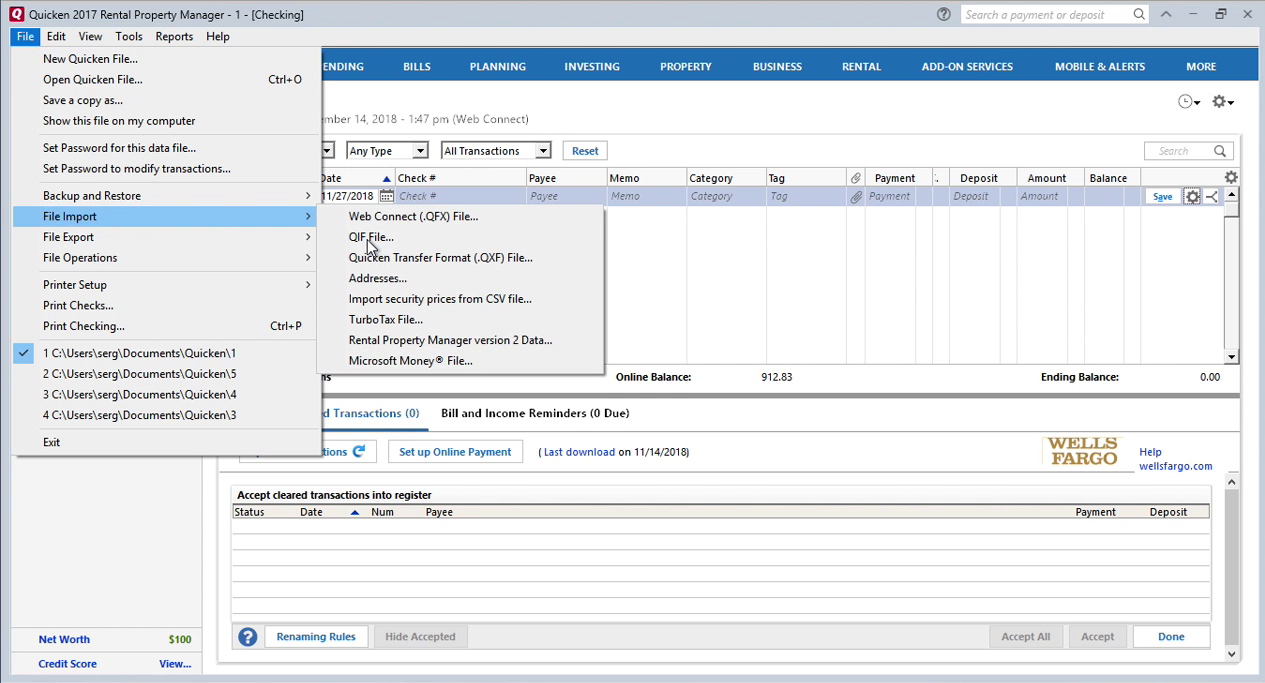Open the File menu
The width and height of the screenshot is (1265, 683).
point(25,36)
